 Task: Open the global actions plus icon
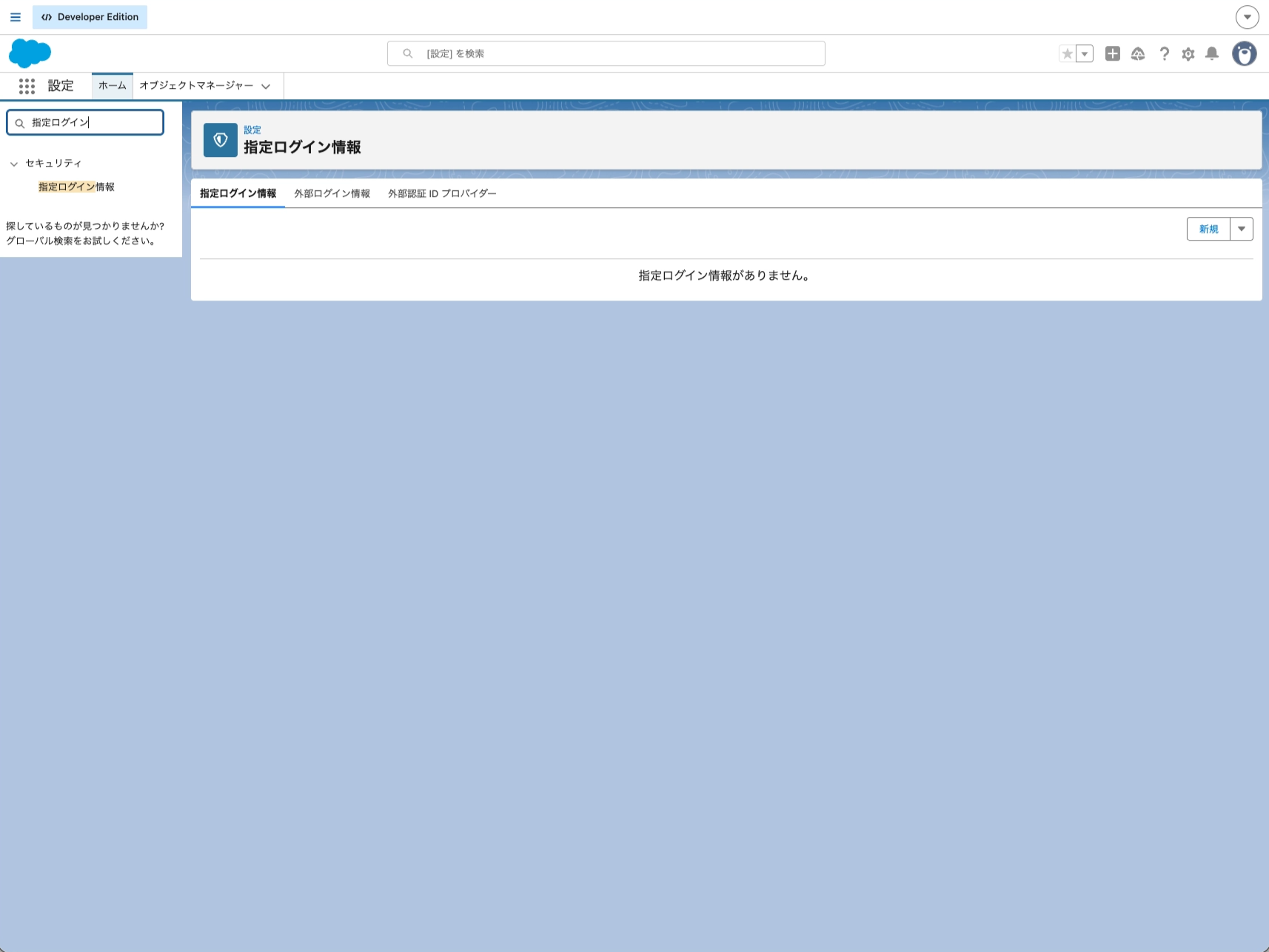click(x=1113, y=53)
